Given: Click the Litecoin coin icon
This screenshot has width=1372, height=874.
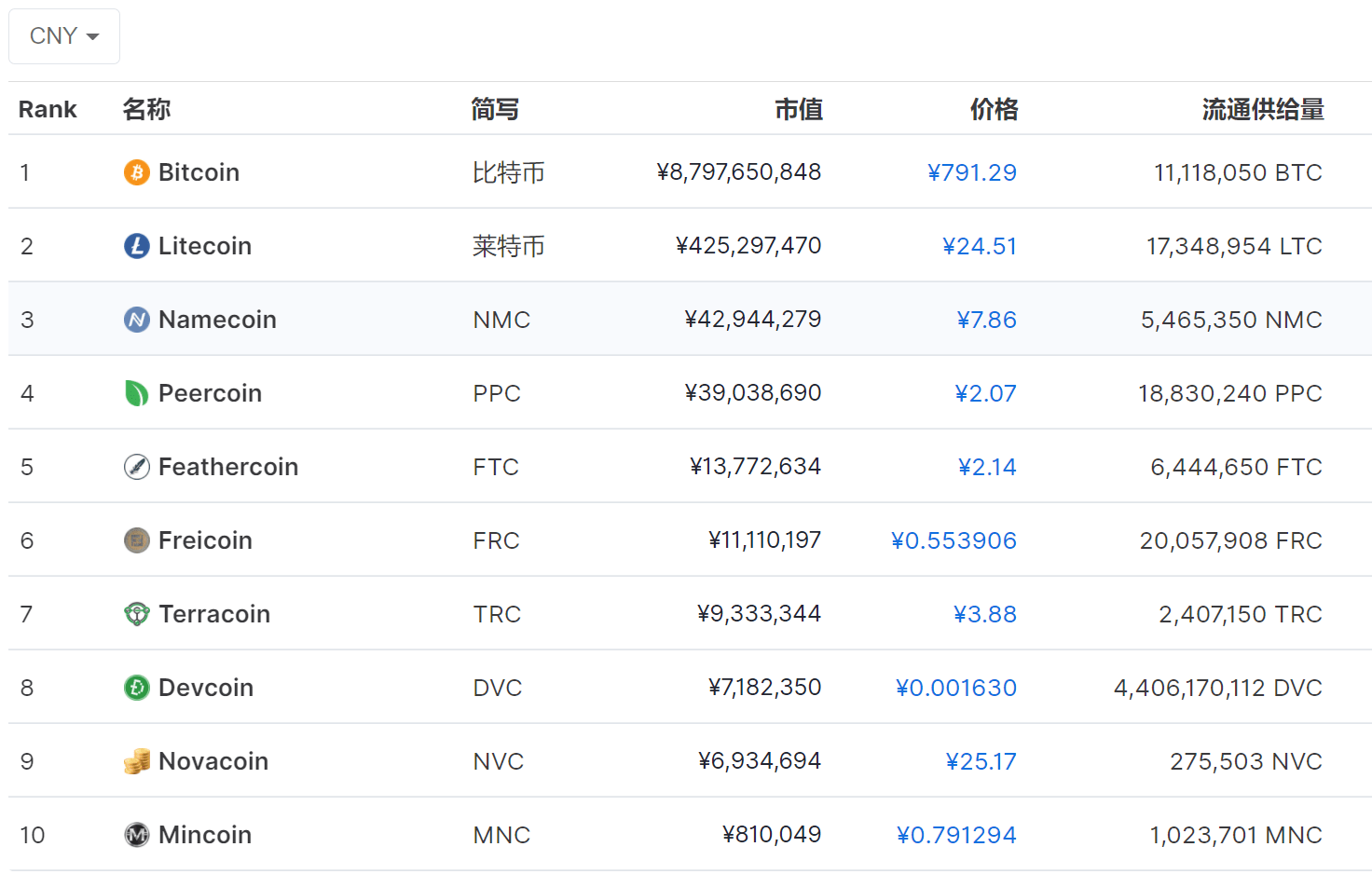Looking at the screenshot, I should click(137, 246).
